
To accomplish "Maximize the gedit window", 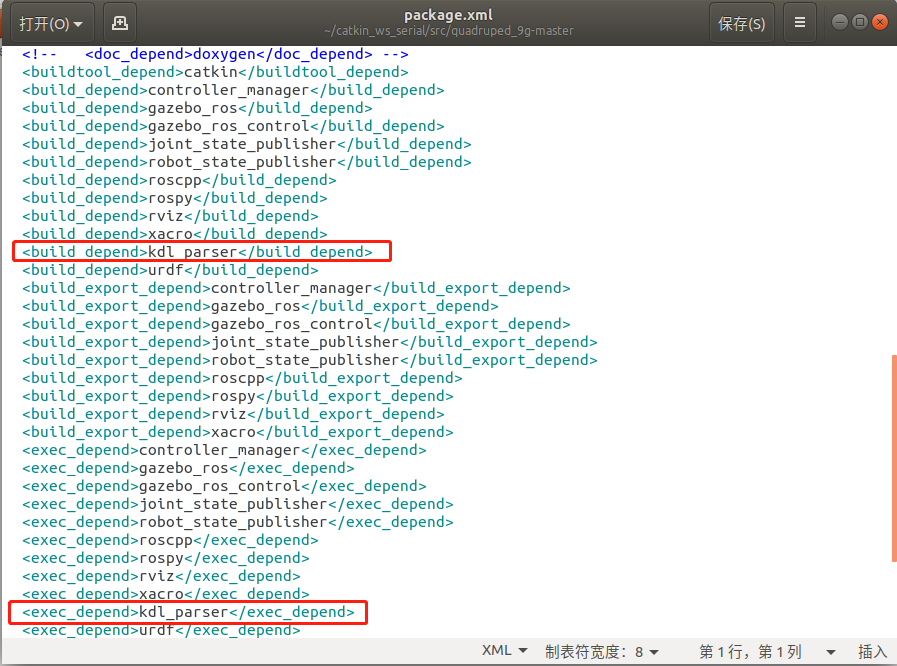I will click(860, 20).
